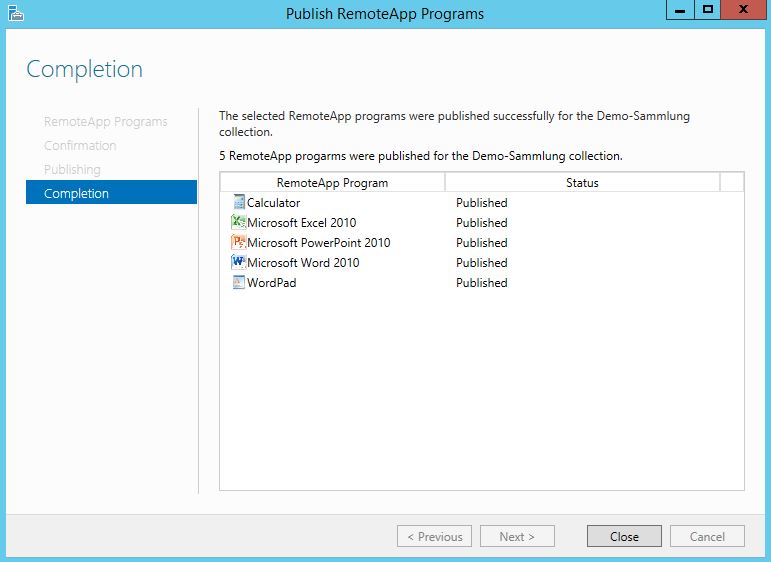
Task: Click the Microsoft PowerPoint 2010 icon
Action: click(238, 243)
